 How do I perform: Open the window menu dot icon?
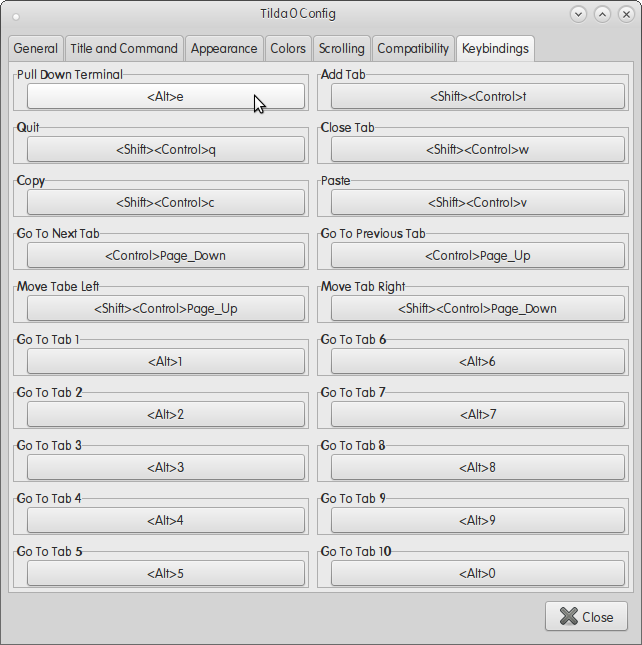tap(16, 17)
